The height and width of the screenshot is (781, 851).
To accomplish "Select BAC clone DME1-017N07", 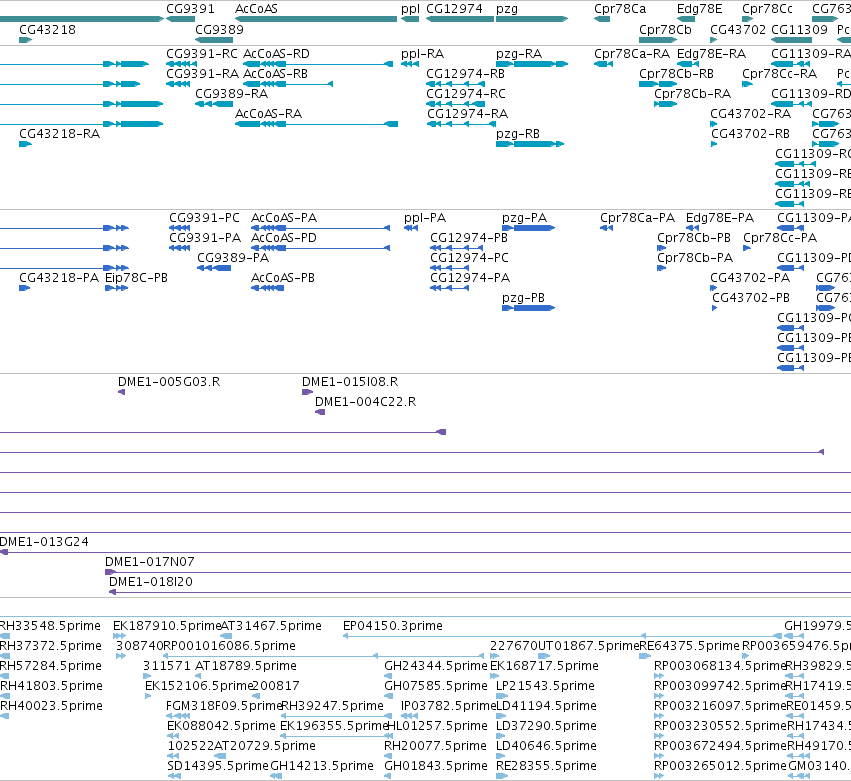I will click(x=149, y=562).
